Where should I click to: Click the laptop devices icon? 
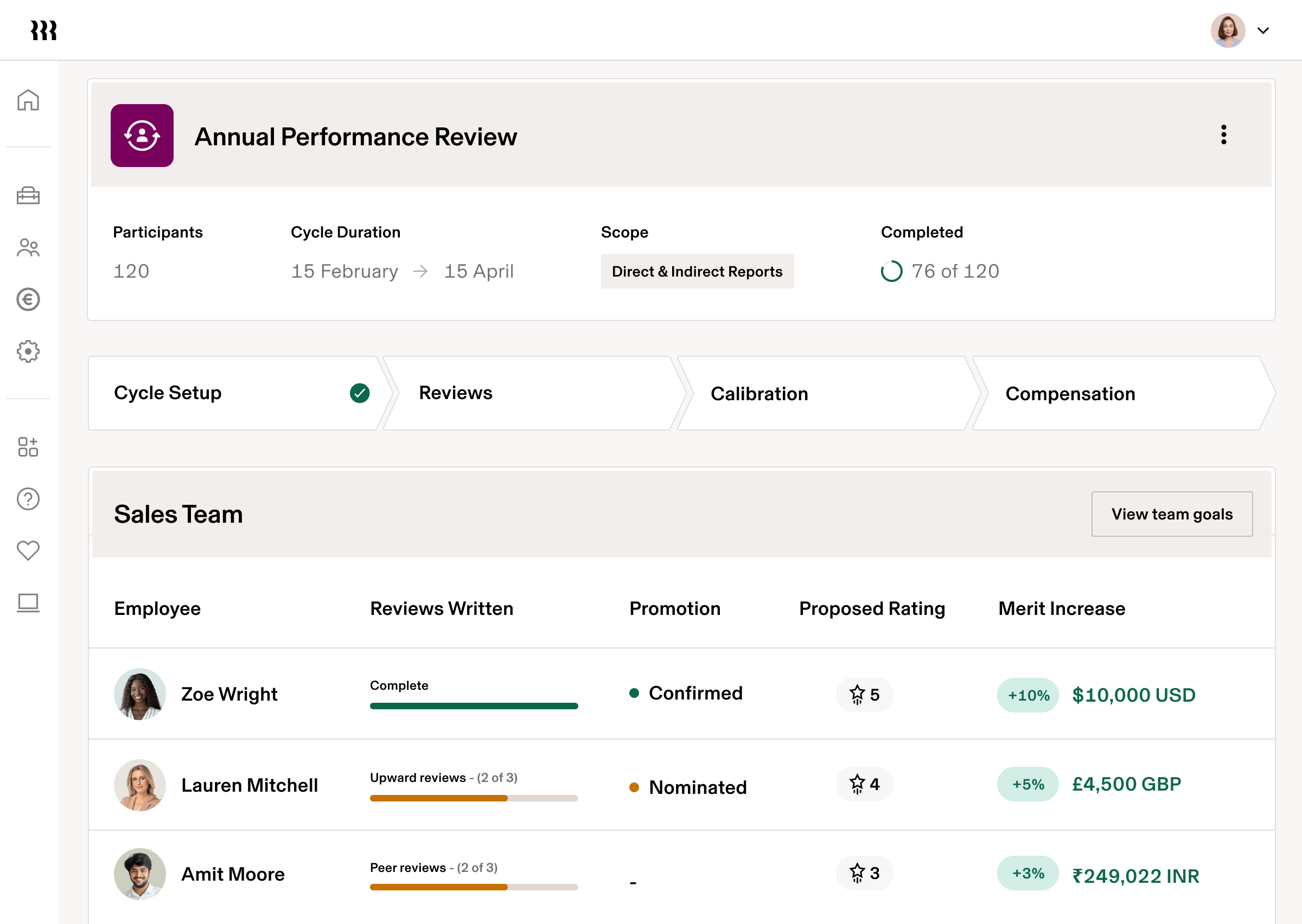click(28, 602)
